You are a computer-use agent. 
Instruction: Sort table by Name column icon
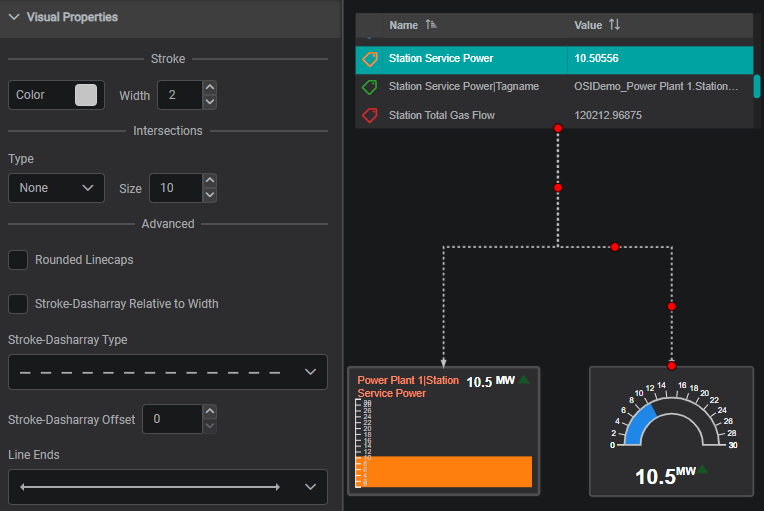coord(431,24)
